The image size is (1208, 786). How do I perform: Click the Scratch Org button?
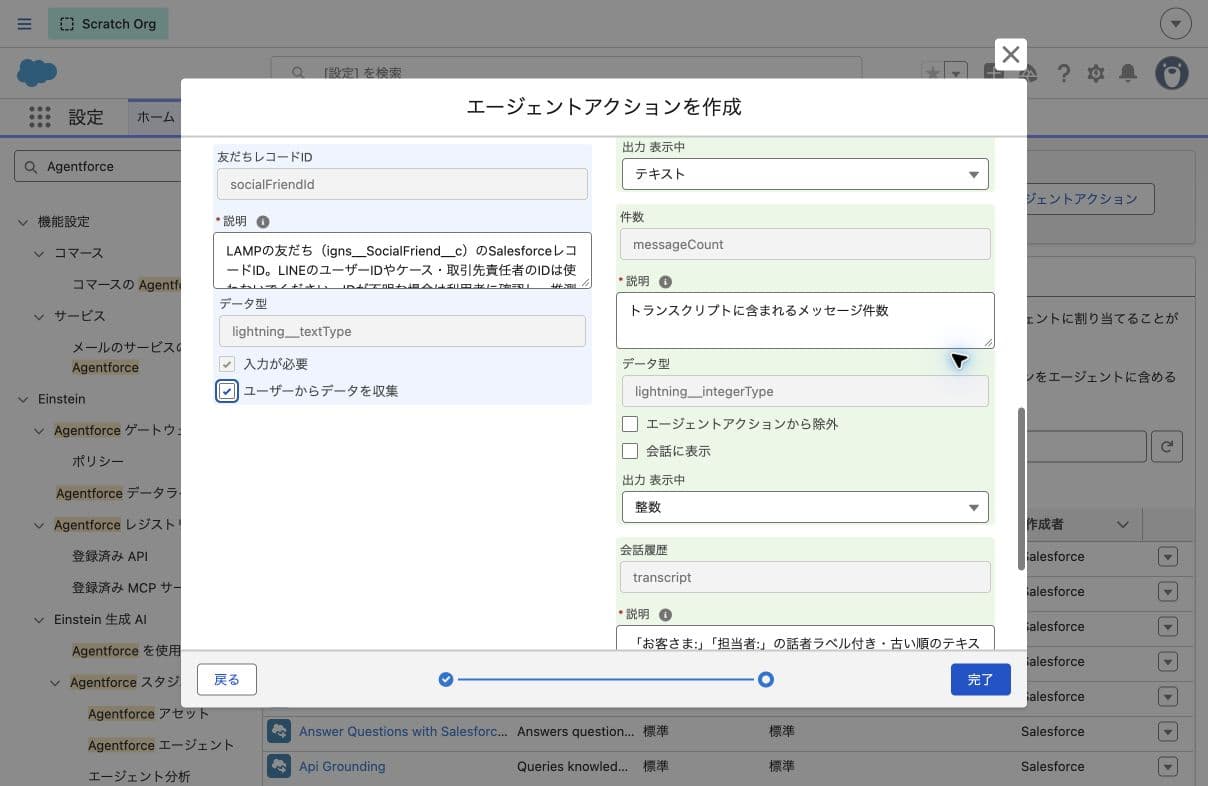click(108, 24)
